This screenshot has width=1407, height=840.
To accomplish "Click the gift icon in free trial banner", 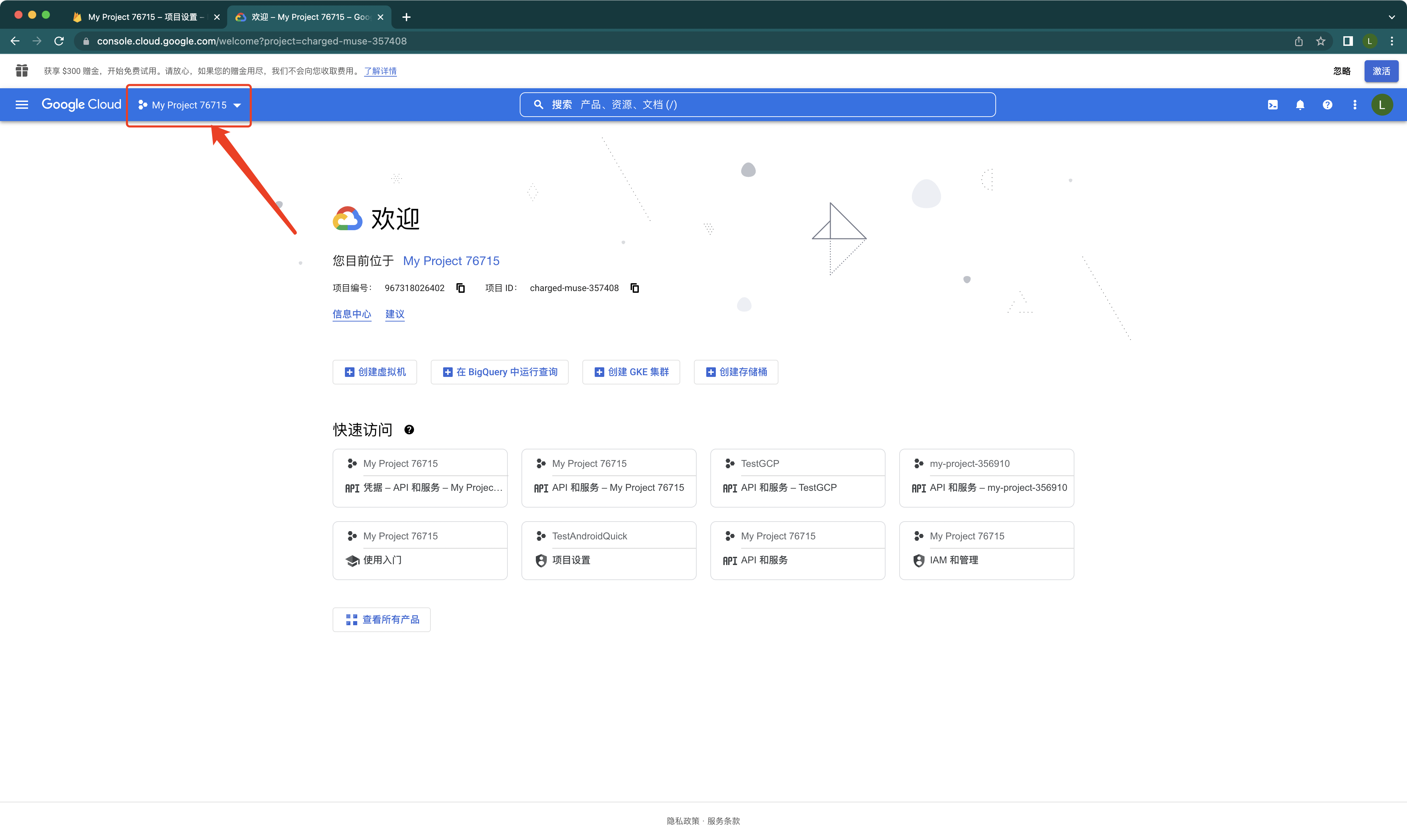I will [x=22, y=71].
